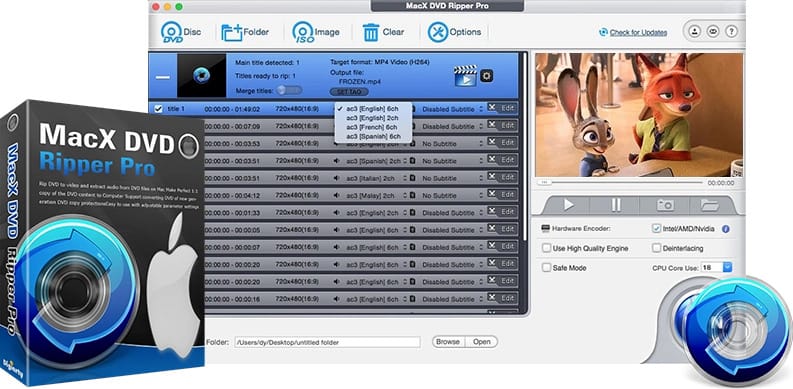Open audio dropdown showing ac3 [Malay] 2ch
Screen dimensions: 793x389
pos(376,195)
